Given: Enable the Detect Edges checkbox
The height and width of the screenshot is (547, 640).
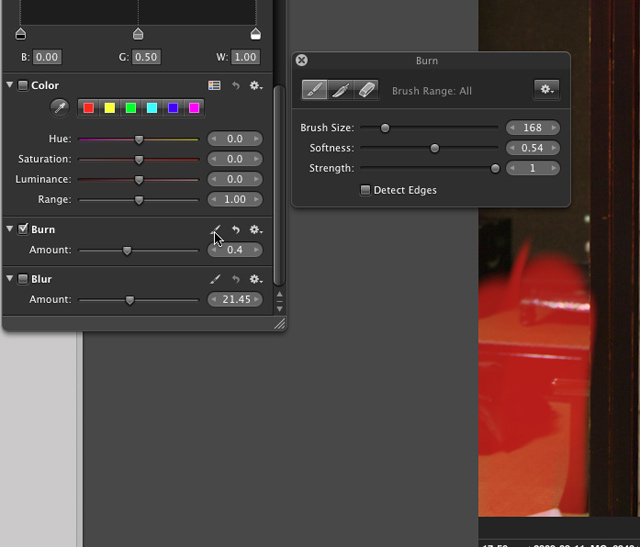Looking at the screenshot, I should [366, 190].
